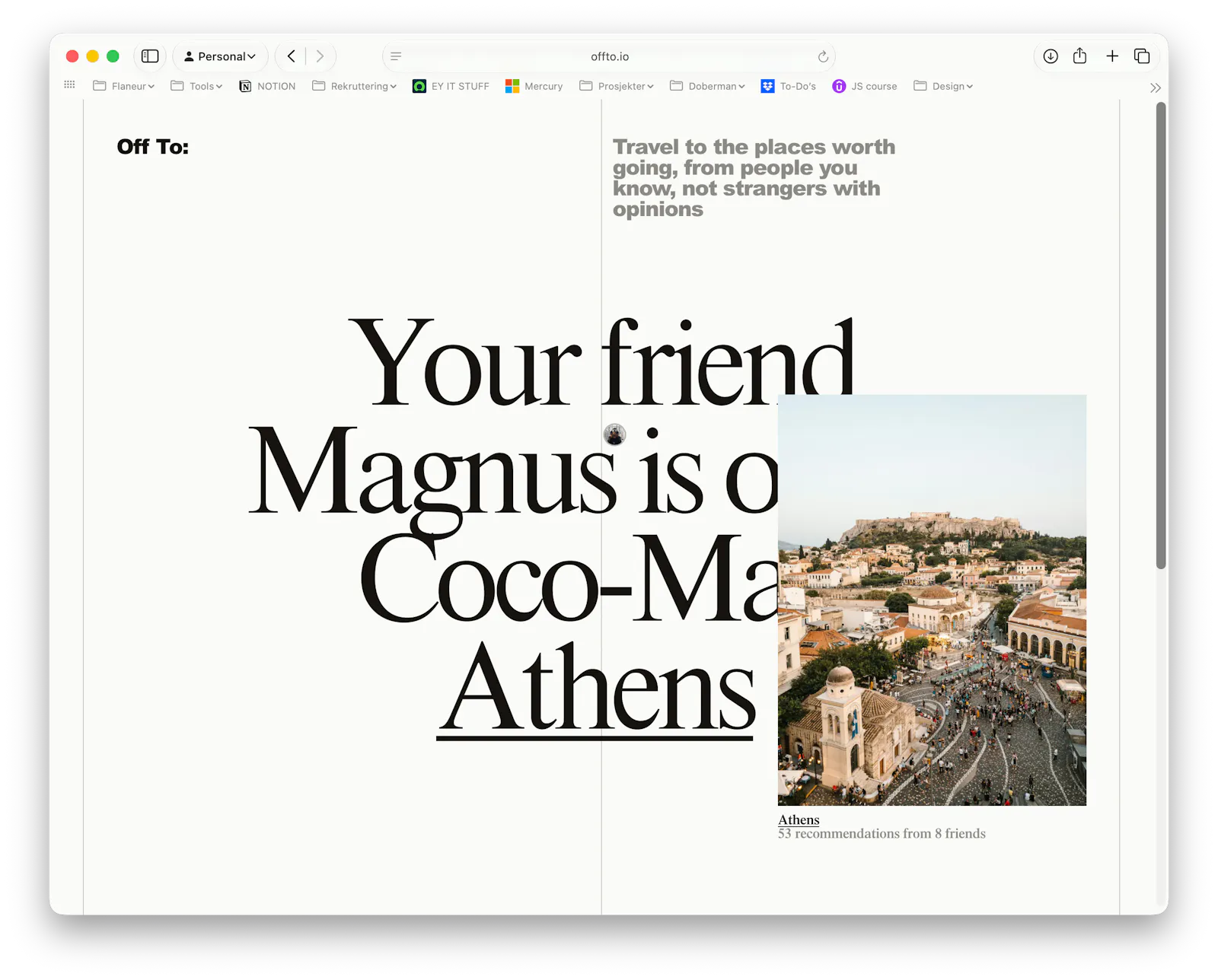1218x980 pixels.
Task: Expand the Flaneur bookmarks folder
Action: click(123, 86)
